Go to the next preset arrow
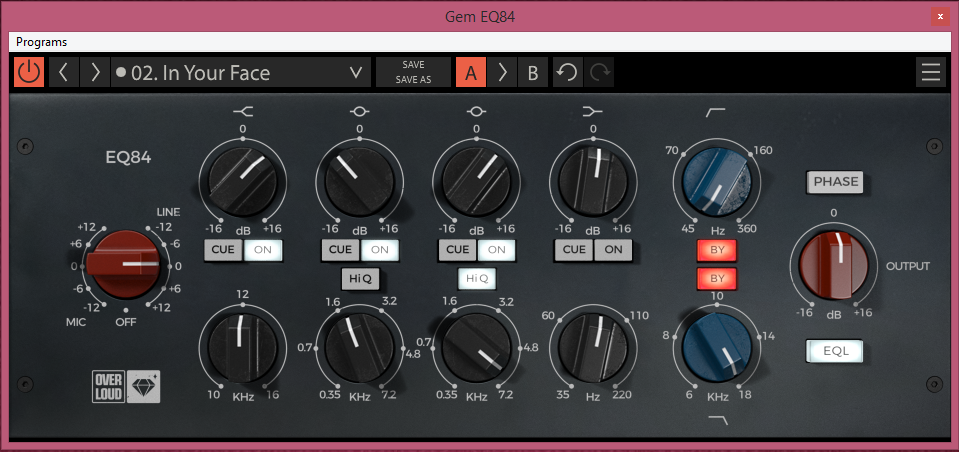Viewport: 959px width, 452px height. click(95, 73)
